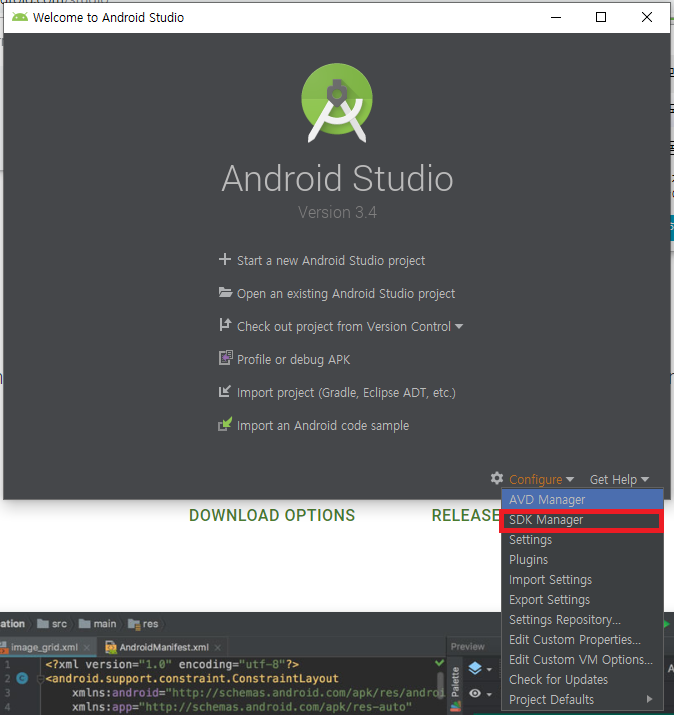Close the AndroidManifest.xml tab
The width and height of the screenshot is (674, 715).
pos(218,648)
